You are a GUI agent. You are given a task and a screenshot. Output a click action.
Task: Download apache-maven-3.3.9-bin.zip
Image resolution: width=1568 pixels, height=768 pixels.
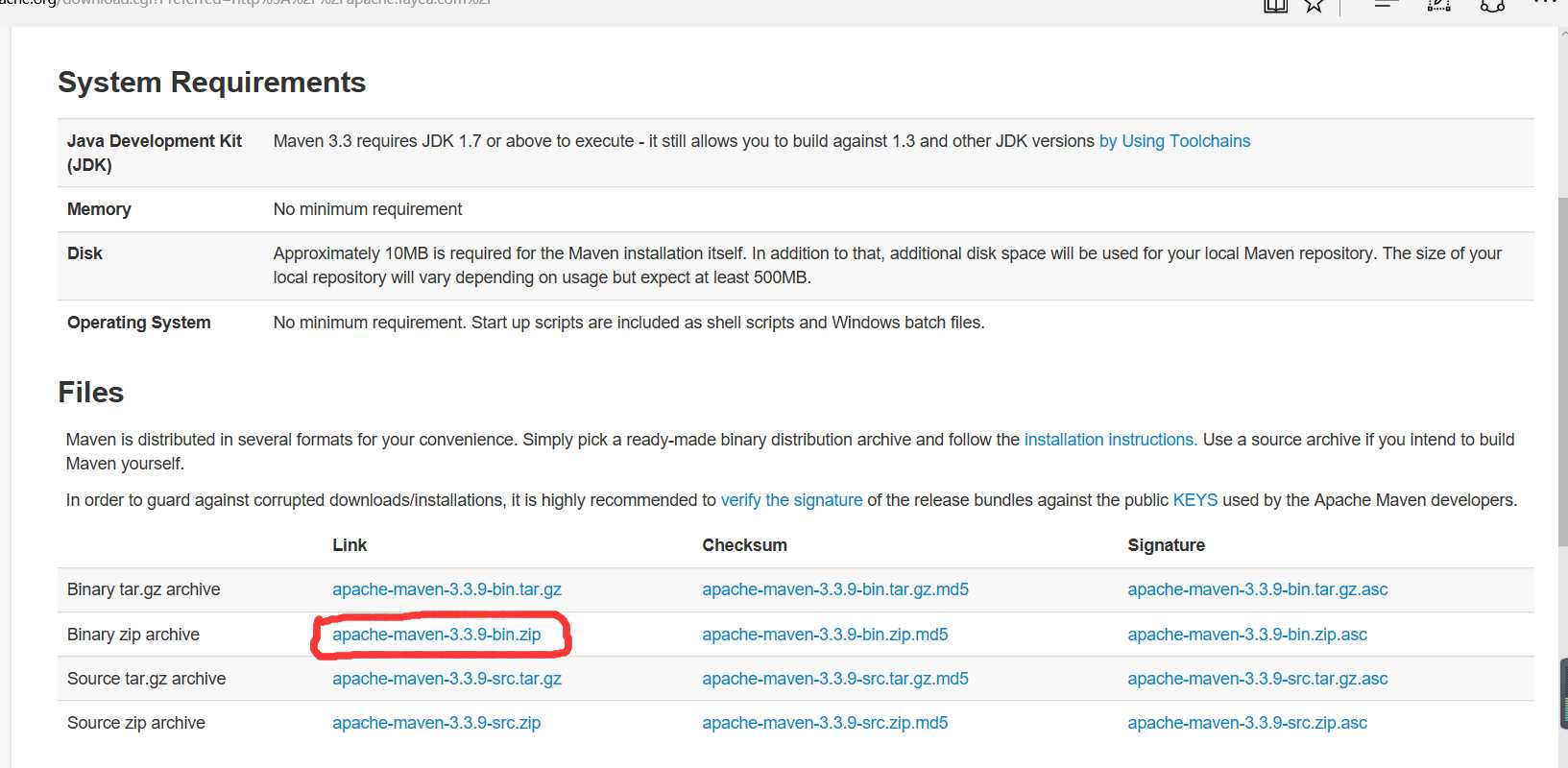(436, 635)
